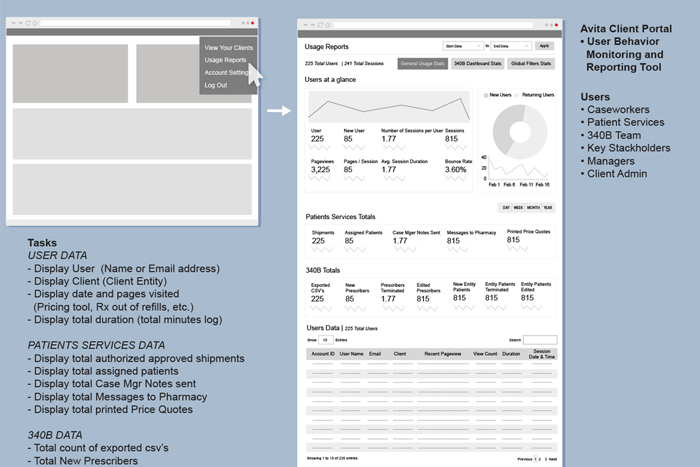
Task: Click home icon in the left browser window
Action: point(35,23)
